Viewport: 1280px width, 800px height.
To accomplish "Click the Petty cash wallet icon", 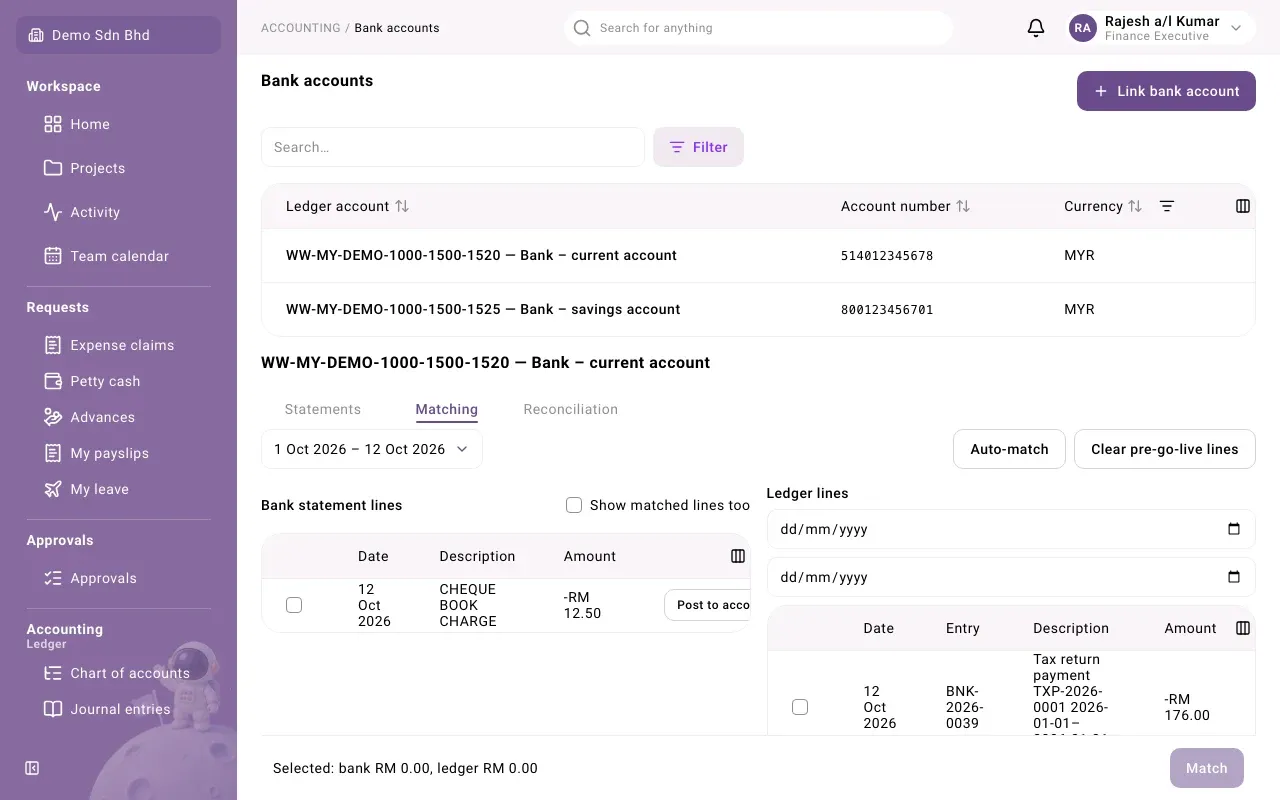I will click(53, 381).
